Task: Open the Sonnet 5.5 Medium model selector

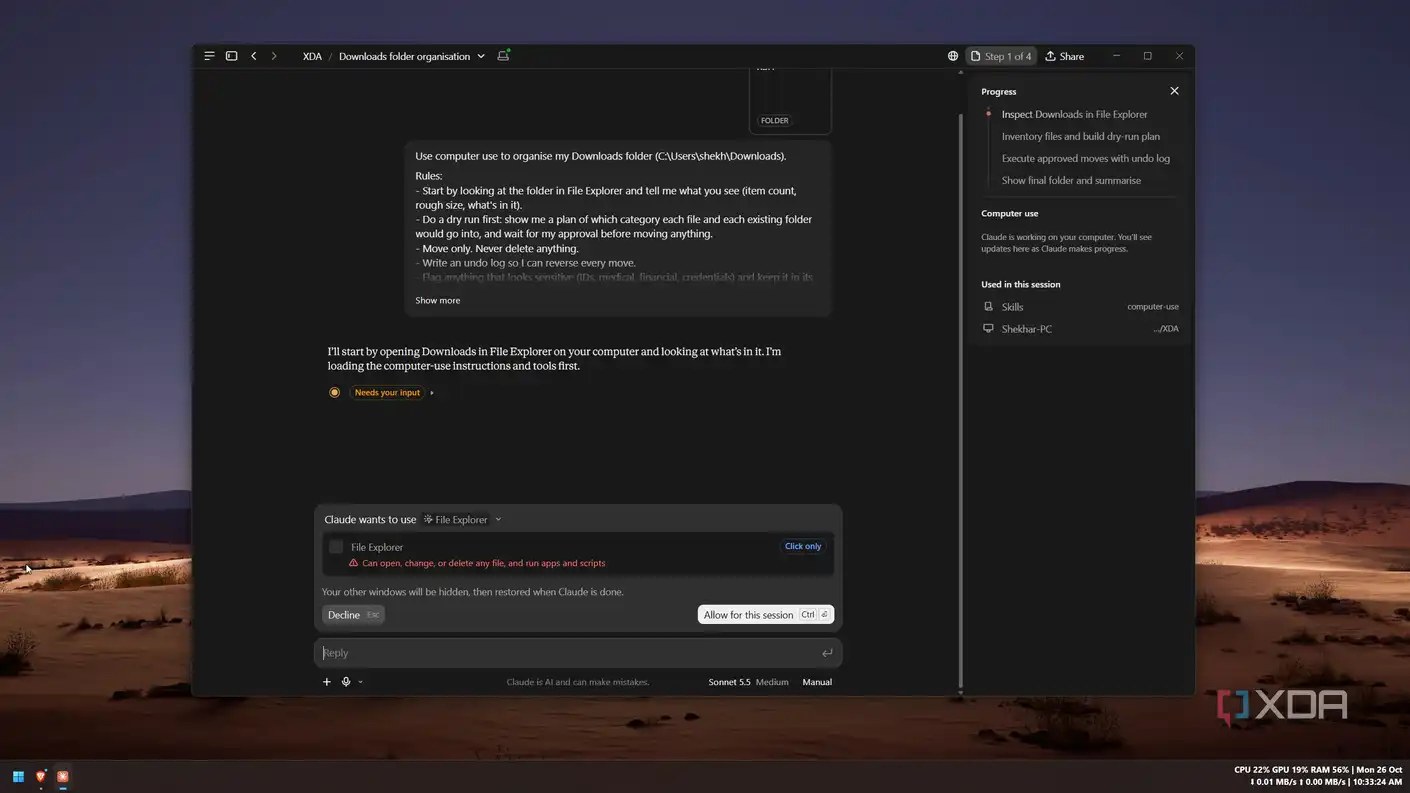Action: point(748,682)
